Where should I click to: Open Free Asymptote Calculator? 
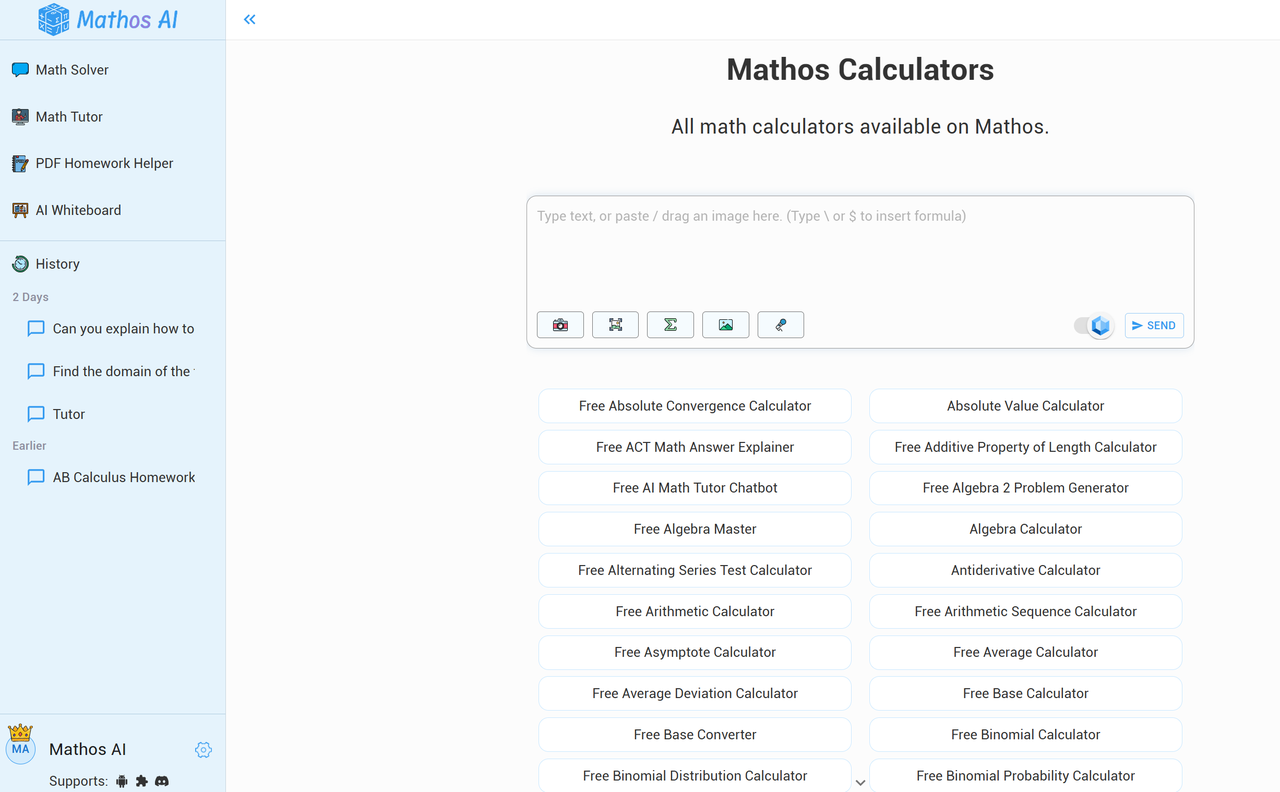point(695,652)
